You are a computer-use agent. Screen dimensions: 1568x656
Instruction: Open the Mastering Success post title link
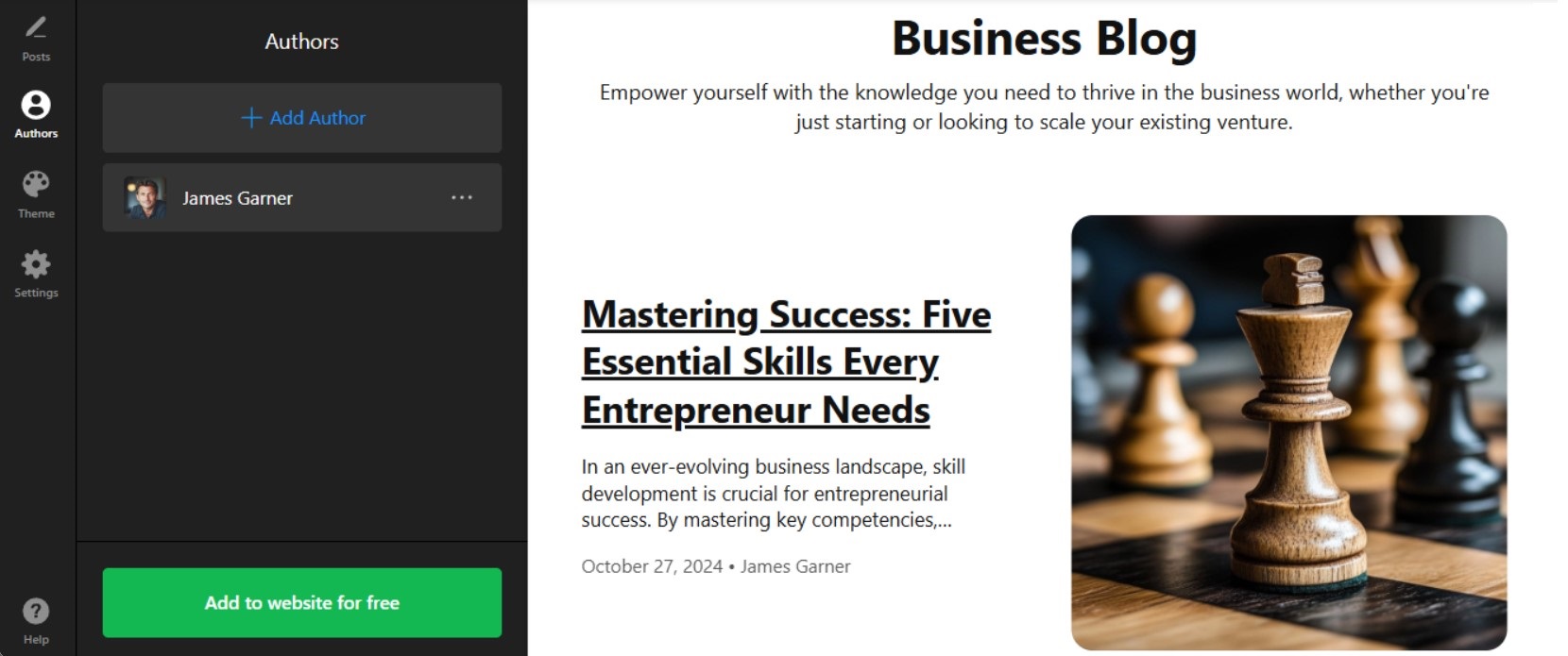786,362
